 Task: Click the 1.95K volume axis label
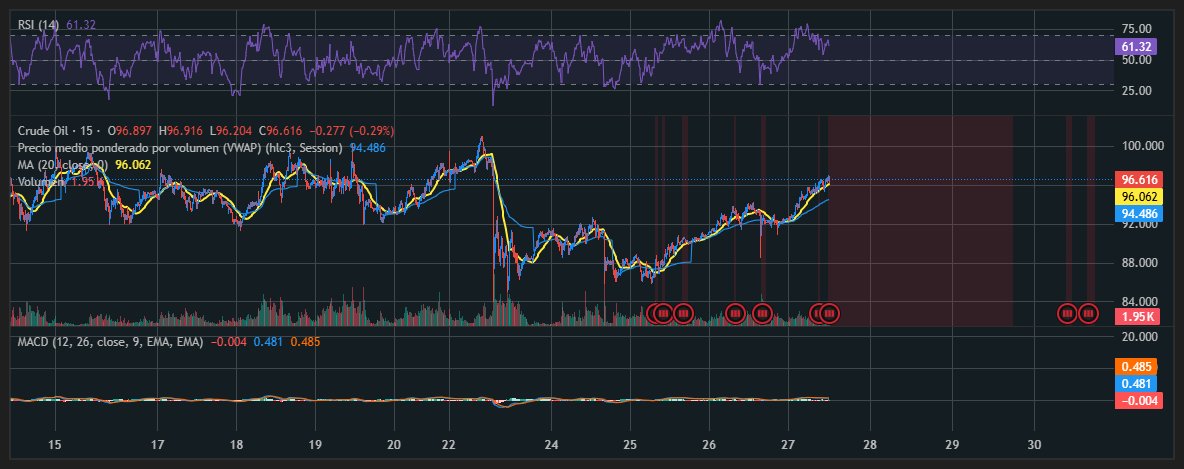coord(1136,316)
